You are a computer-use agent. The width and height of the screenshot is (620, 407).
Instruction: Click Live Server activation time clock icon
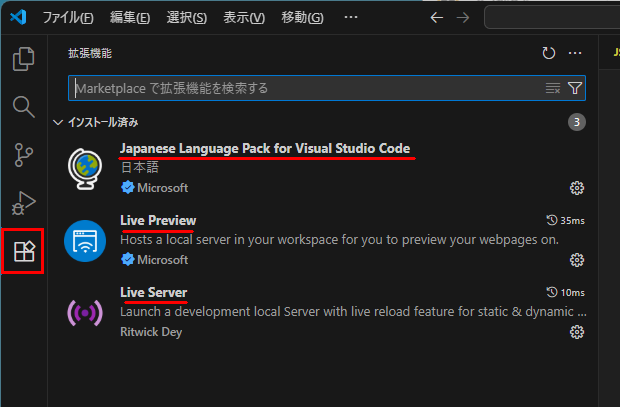click(552, 292)
